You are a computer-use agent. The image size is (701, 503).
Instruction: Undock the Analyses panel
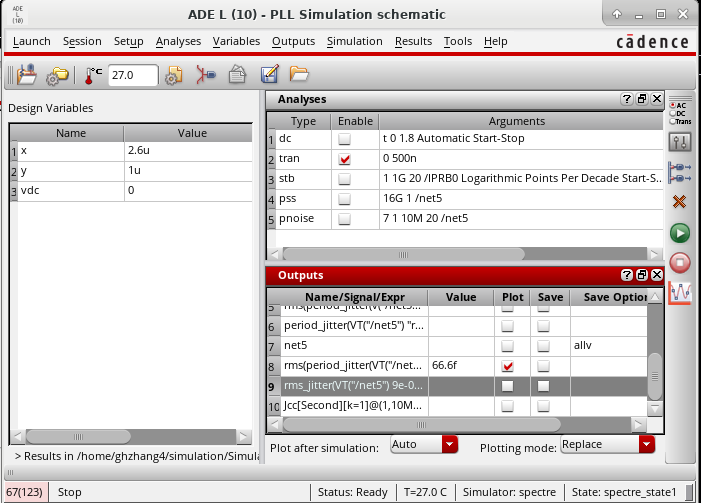[x=642, y=99]
